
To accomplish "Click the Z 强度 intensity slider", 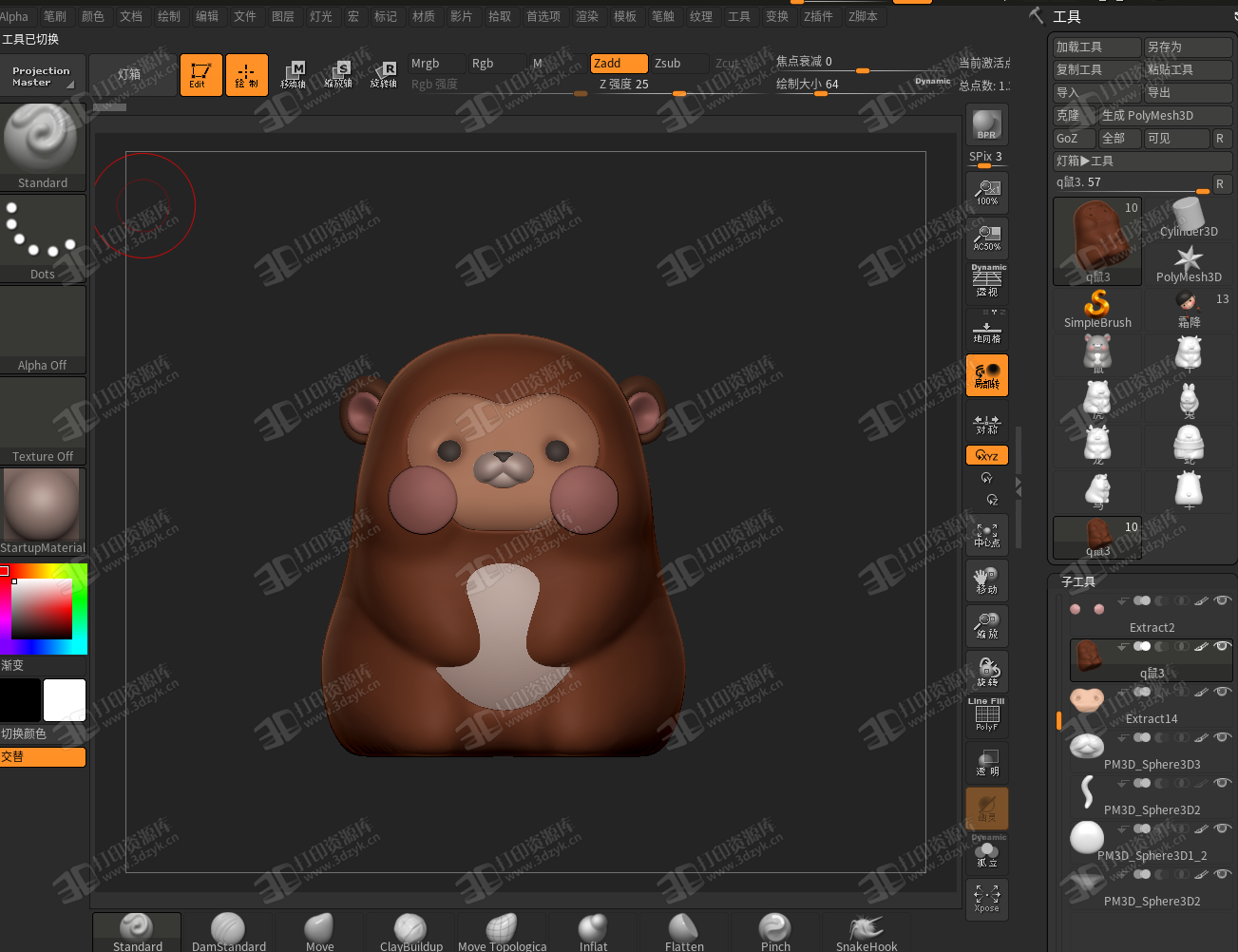I will pos(678,85).
